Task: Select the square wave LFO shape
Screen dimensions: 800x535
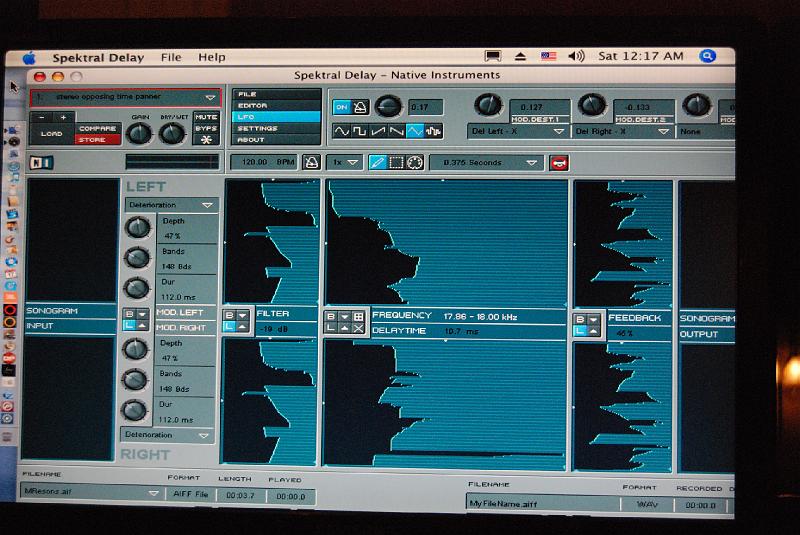Action: click(x=360, y=131)
